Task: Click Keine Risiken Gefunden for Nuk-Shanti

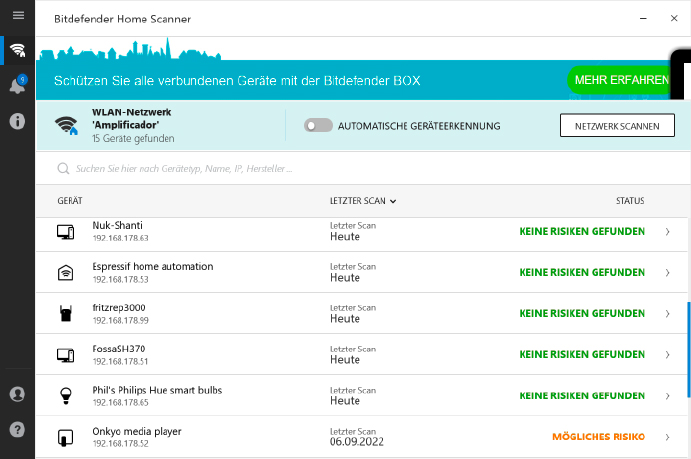Action: 582,232
